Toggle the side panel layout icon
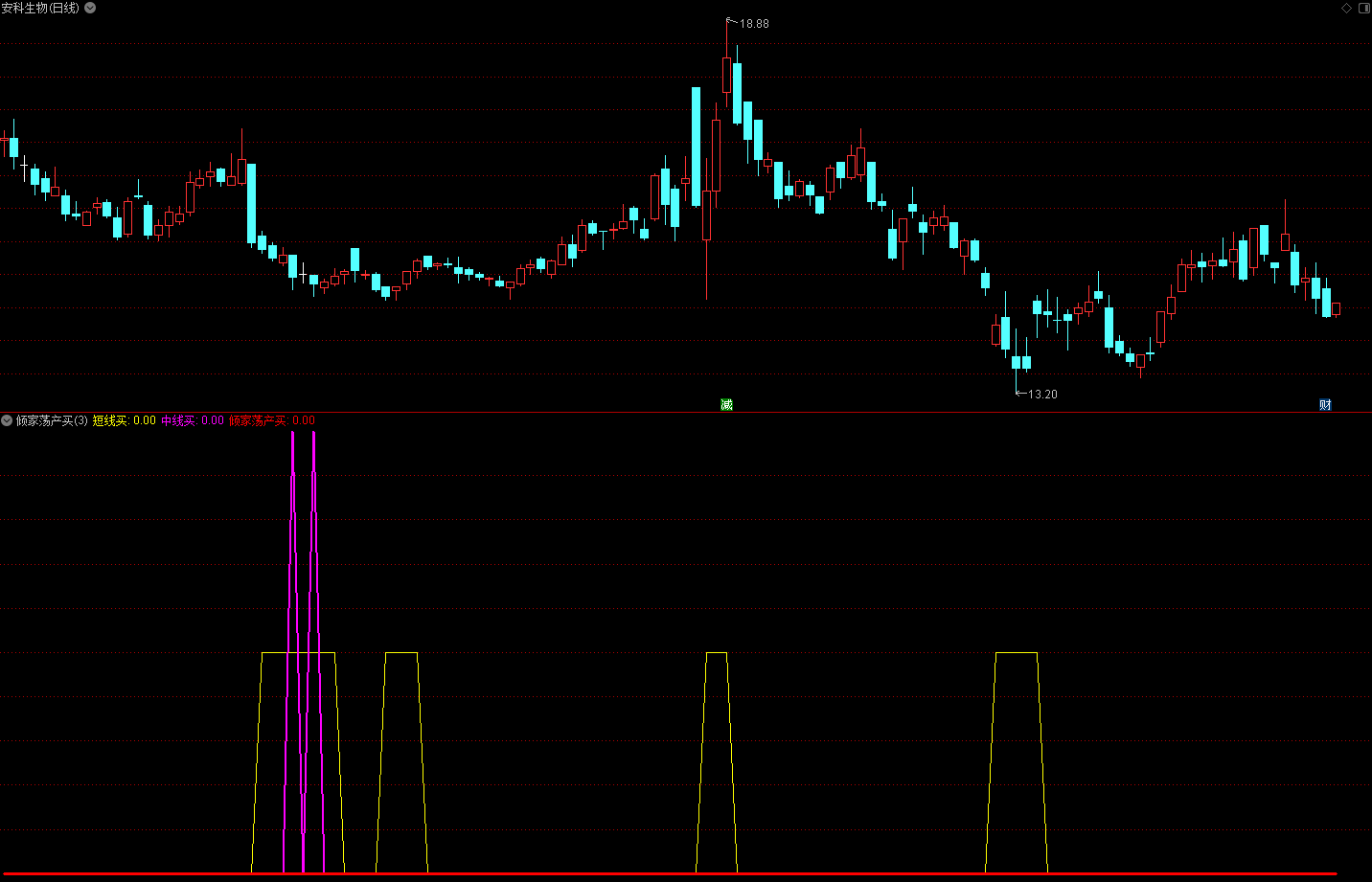The width and height of the screenshot is (1372, 882). [x=1363, y=8]
